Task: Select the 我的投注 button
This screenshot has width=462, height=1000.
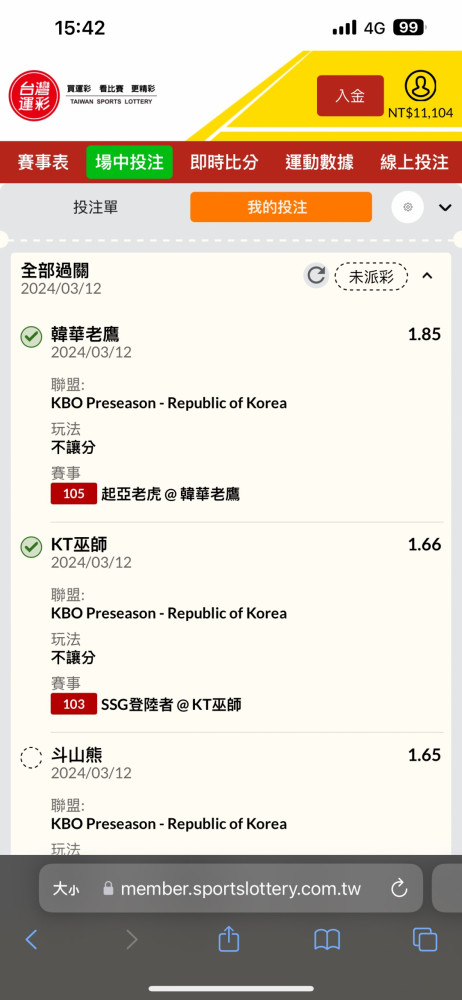Action: pyautogui.click(x=281, y=207)
